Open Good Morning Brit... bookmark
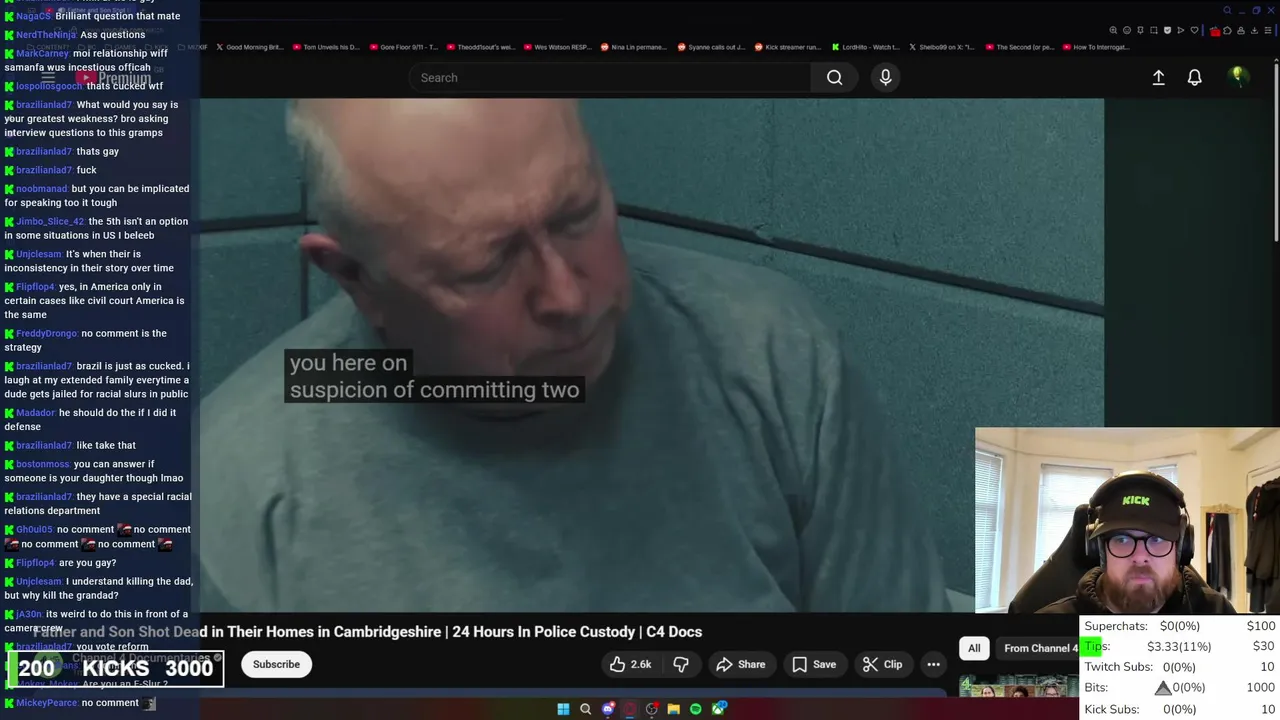The width and height of the screenshot is (1280, 720). coord(250,47)
